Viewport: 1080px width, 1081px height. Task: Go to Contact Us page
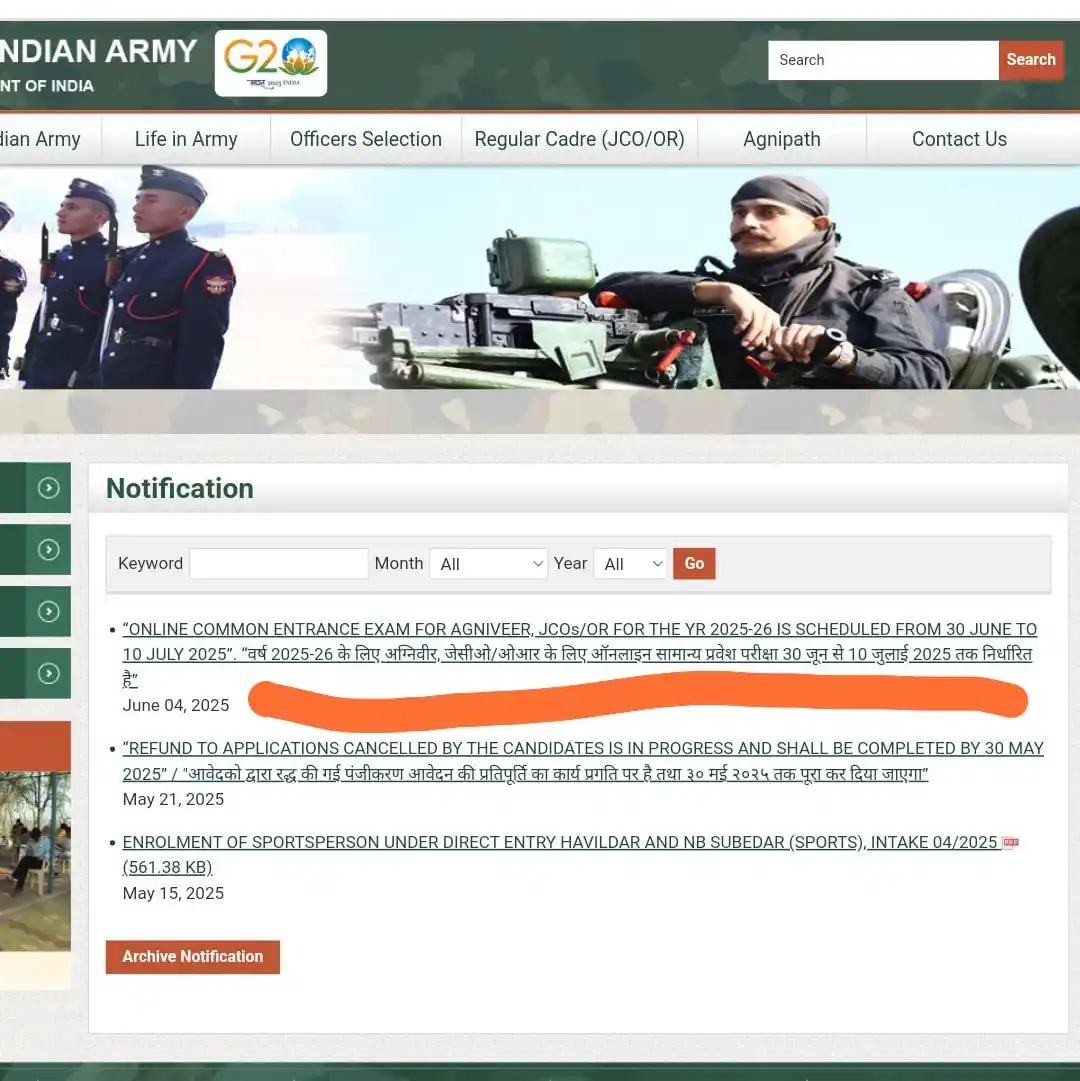(x=959, y=139)
